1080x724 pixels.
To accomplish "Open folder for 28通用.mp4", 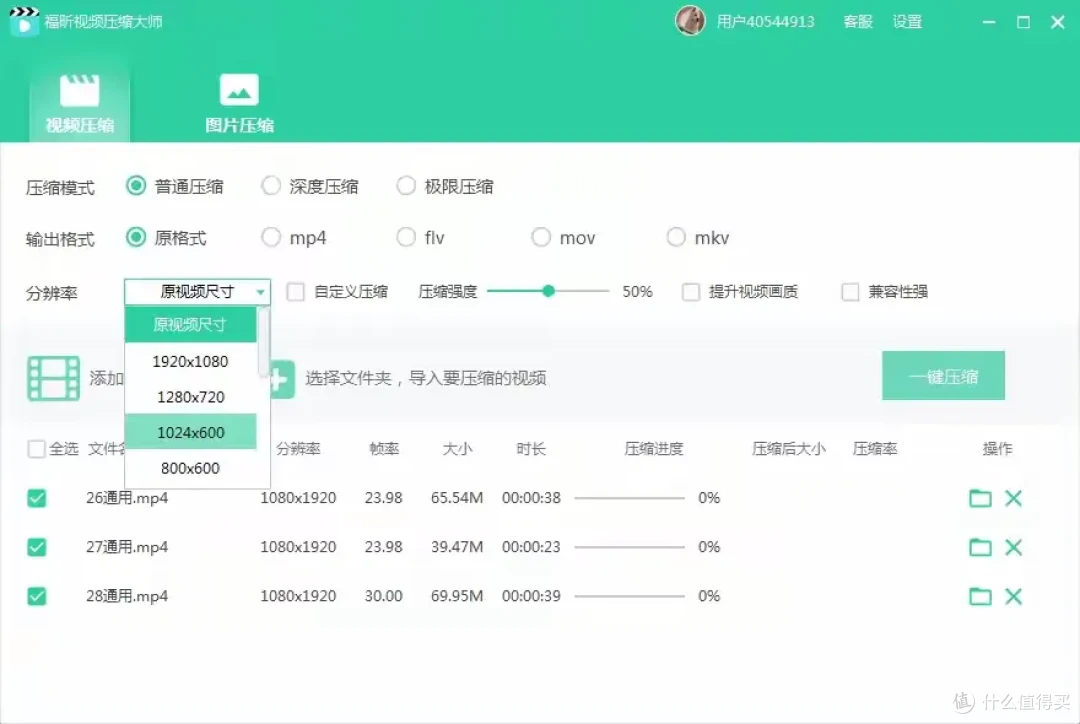I will click(980, 596).
